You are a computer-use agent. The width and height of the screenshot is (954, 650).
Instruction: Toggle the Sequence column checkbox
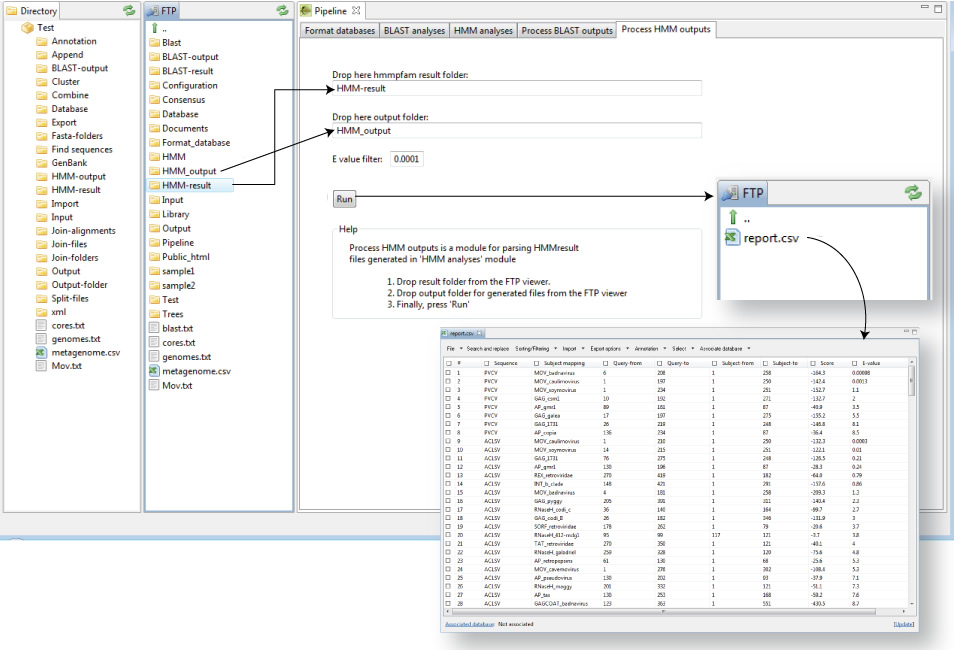[486, 363]
